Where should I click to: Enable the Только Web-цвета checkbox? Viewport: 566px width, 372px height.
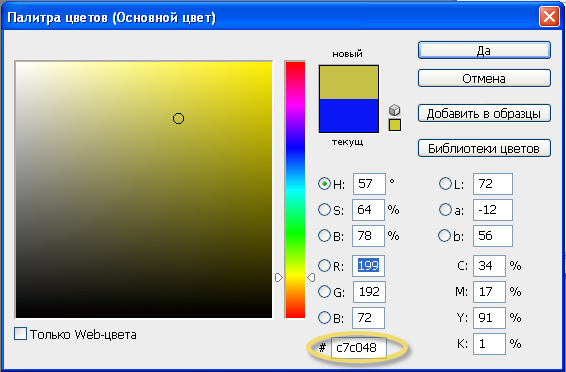click(20, 333)
